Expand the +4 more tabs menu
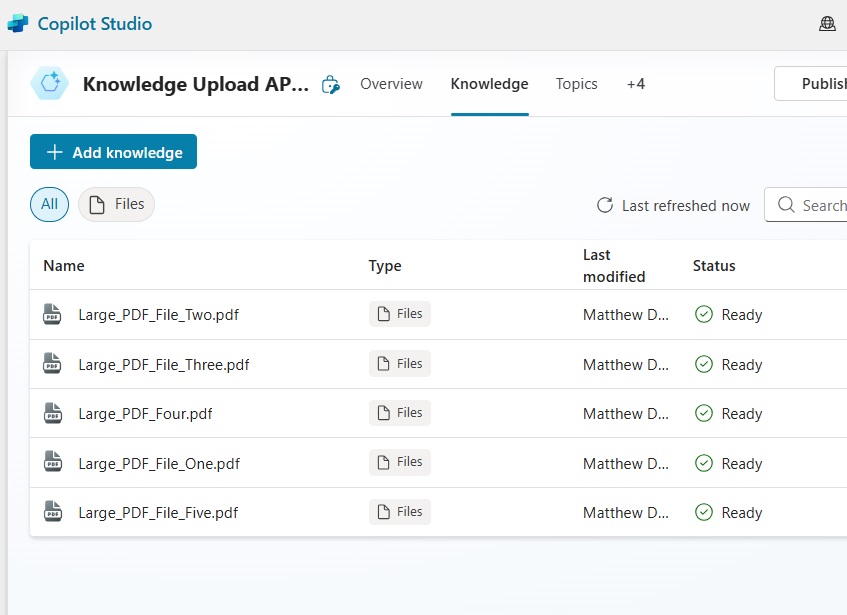The image size is (847, 615). (636, 84)
